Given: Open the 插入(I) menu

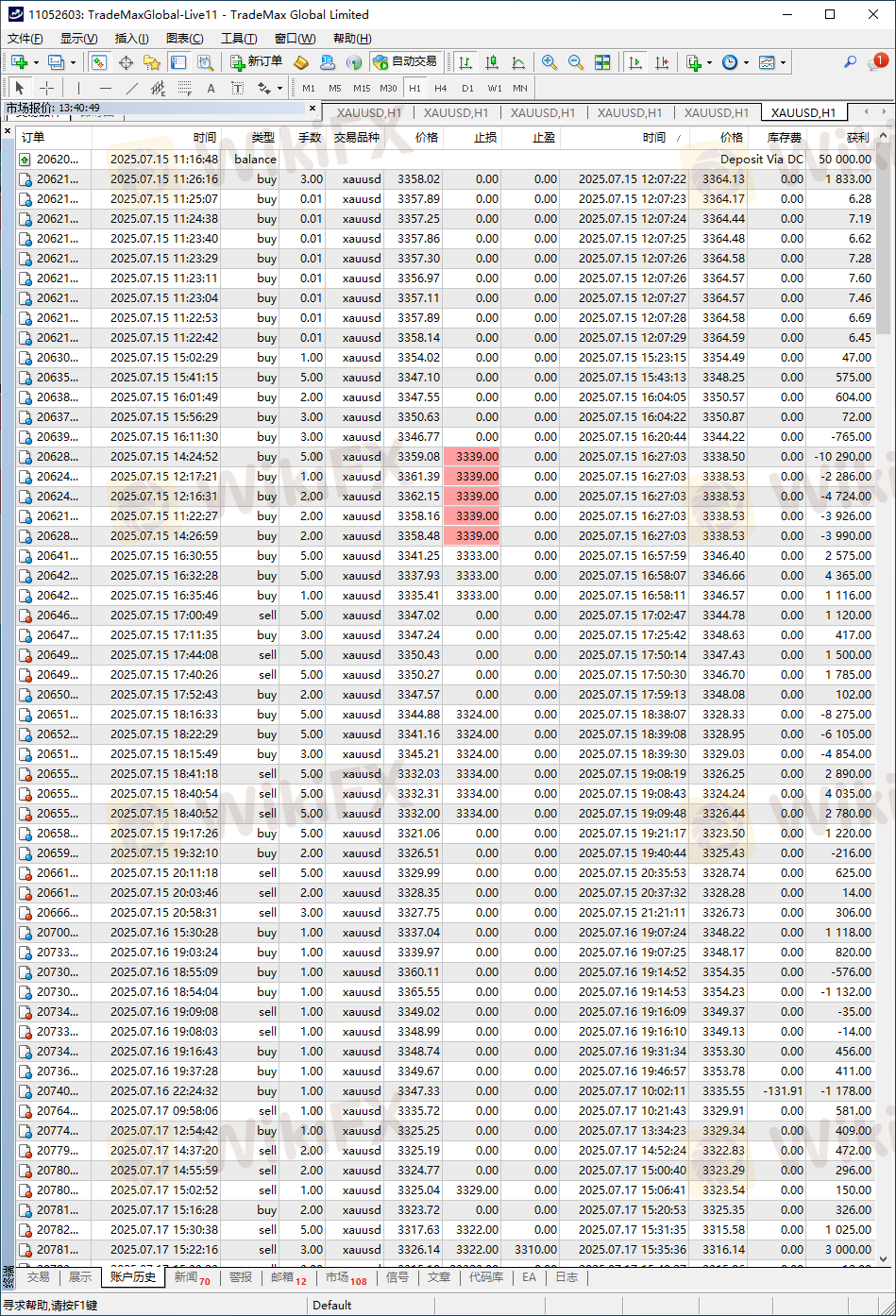Looking at the screenshot, I should [131, 39].
